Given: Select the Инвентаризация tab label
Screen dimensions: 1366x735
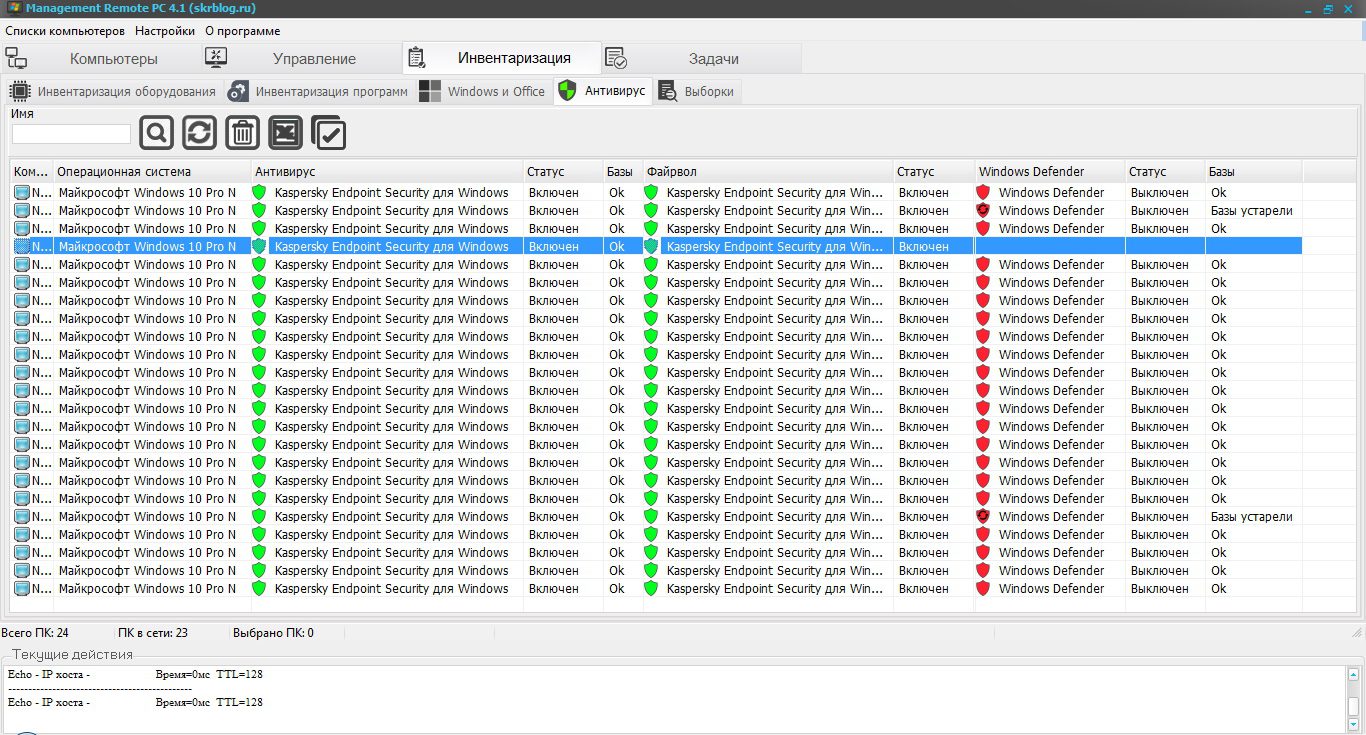Looking at the screenshot, I should click(514, 58).
